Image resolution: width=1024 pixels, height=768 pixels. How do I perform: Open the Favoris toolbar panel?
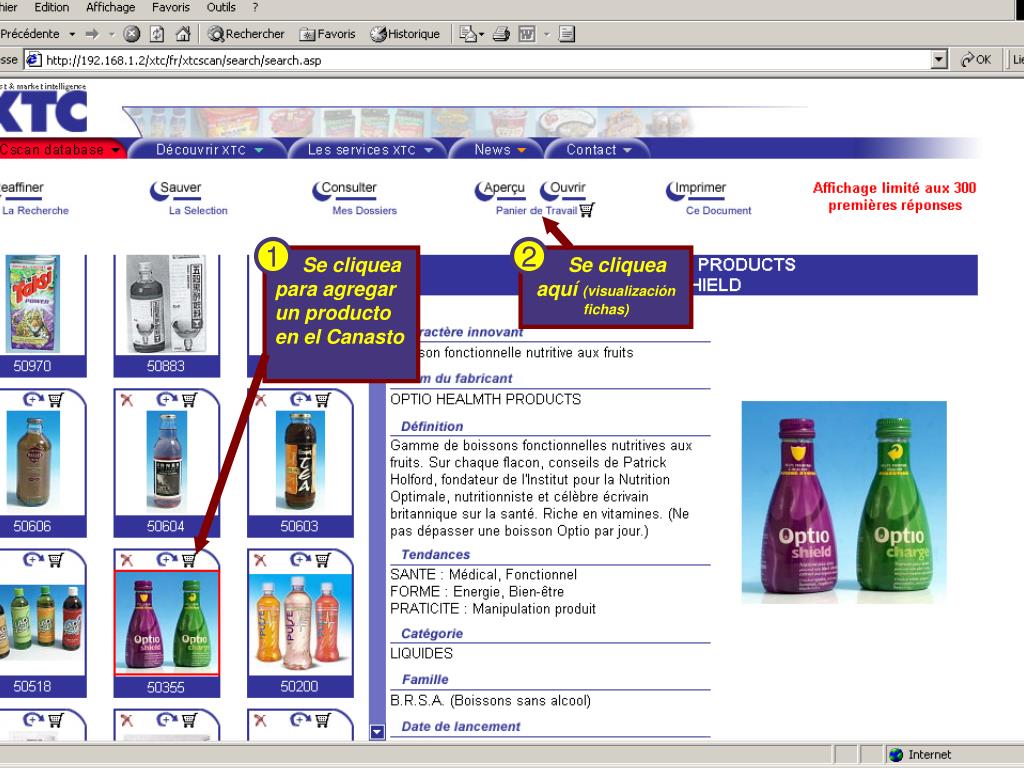(327, 34)
